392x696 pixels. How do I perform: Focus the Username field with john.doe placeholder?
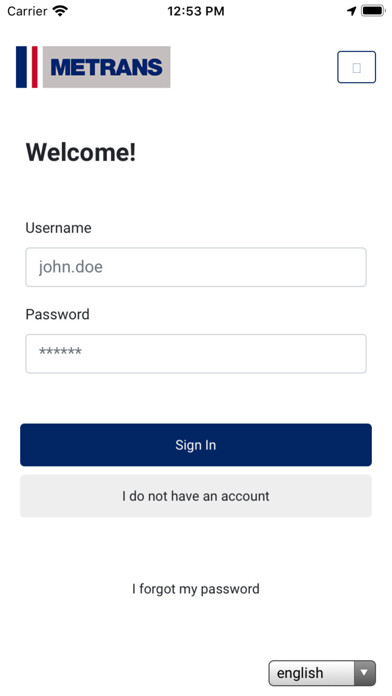(196, 267)
